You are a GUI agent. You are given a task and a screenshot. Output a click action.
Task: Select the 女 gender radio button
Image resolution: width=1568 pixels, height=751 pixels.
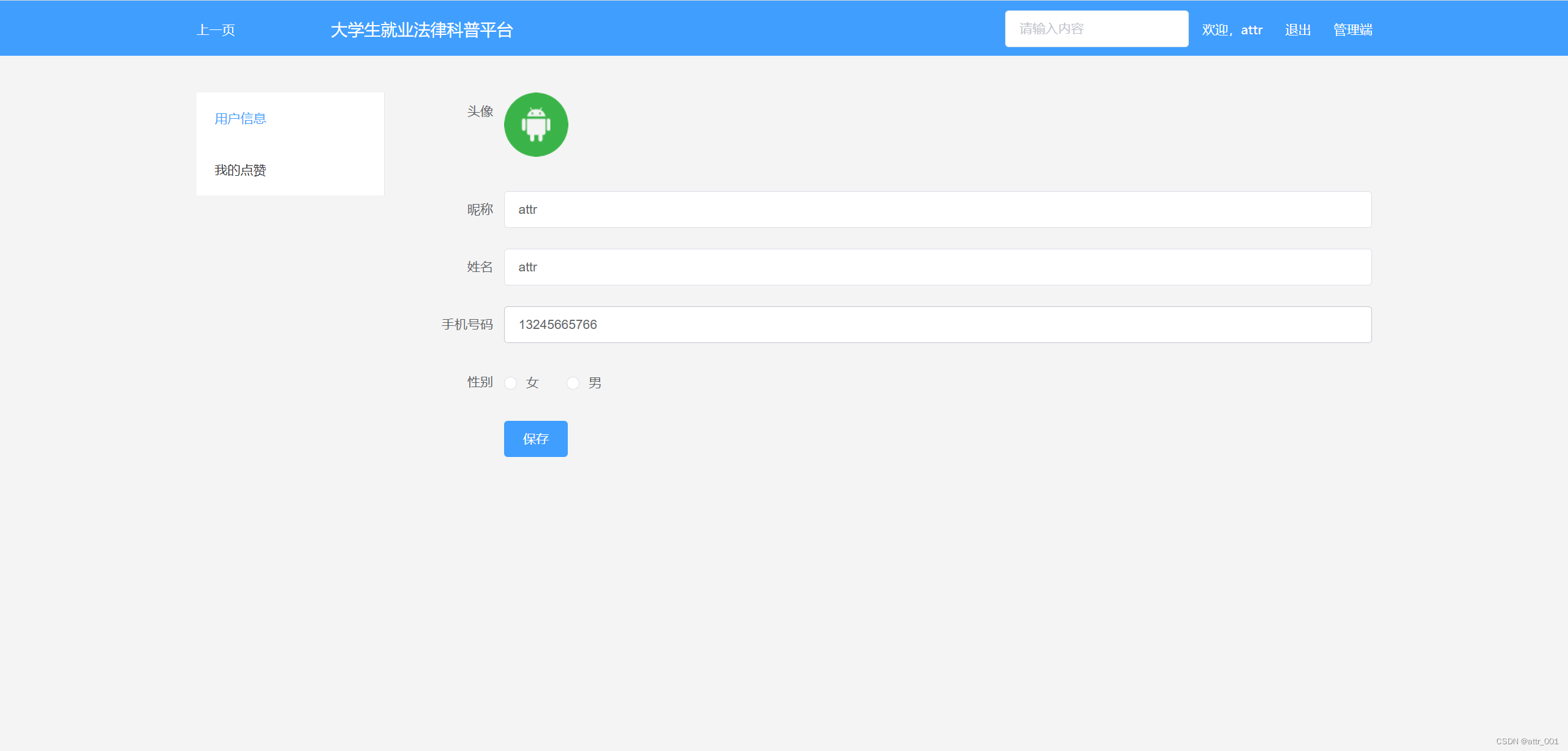pyautogui.click(x=510, y=383)
